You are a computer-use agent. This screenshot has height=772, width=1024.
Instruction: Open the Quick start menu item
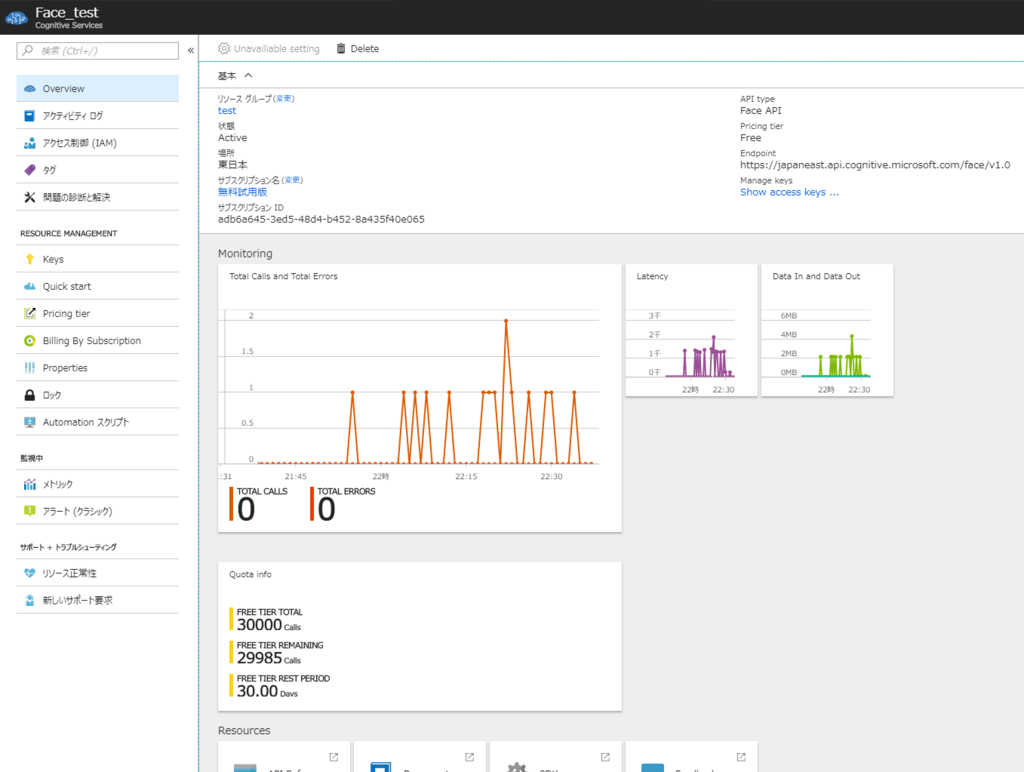pyautogui.click(x=97, y=286)
